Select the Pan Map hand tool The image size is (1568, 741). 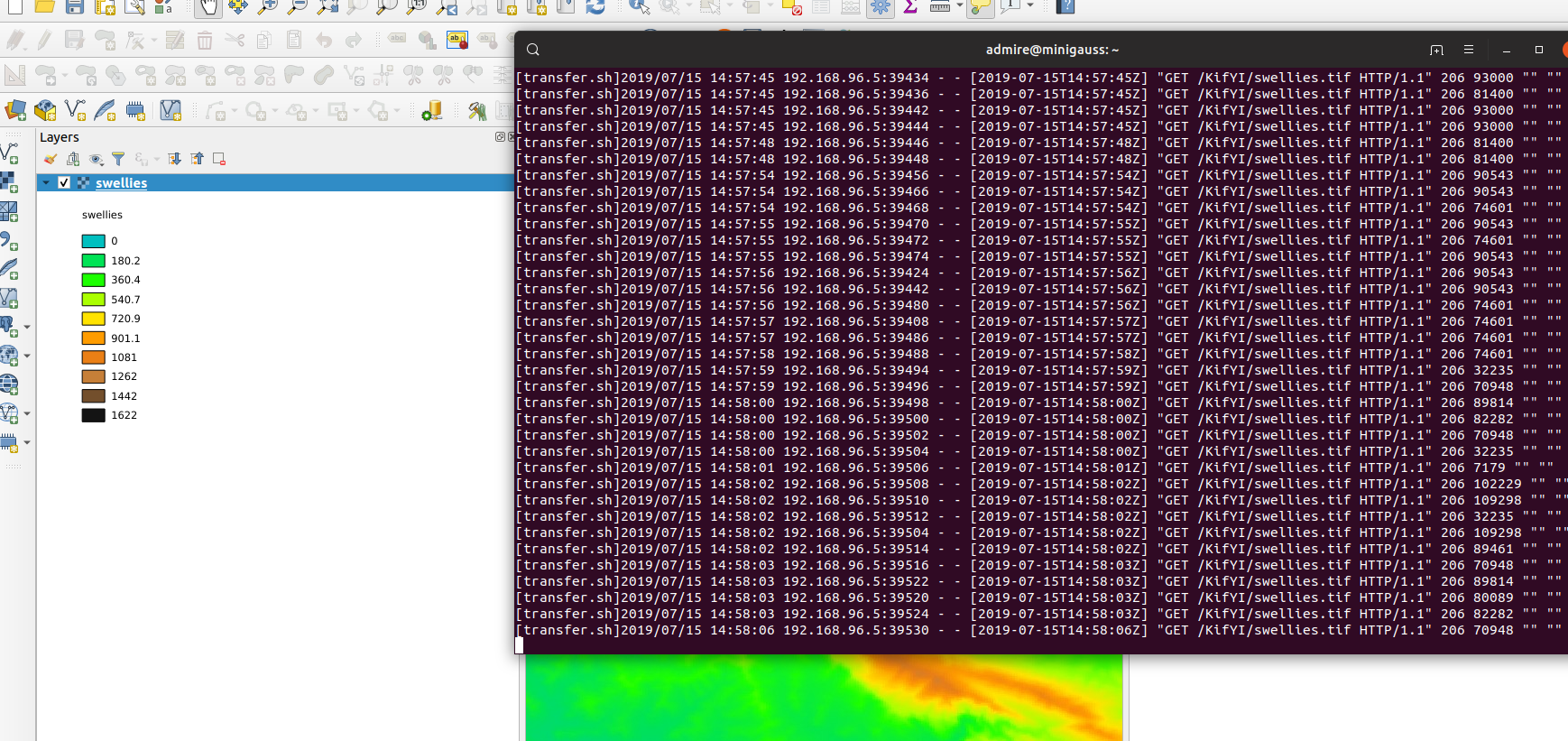208,7
